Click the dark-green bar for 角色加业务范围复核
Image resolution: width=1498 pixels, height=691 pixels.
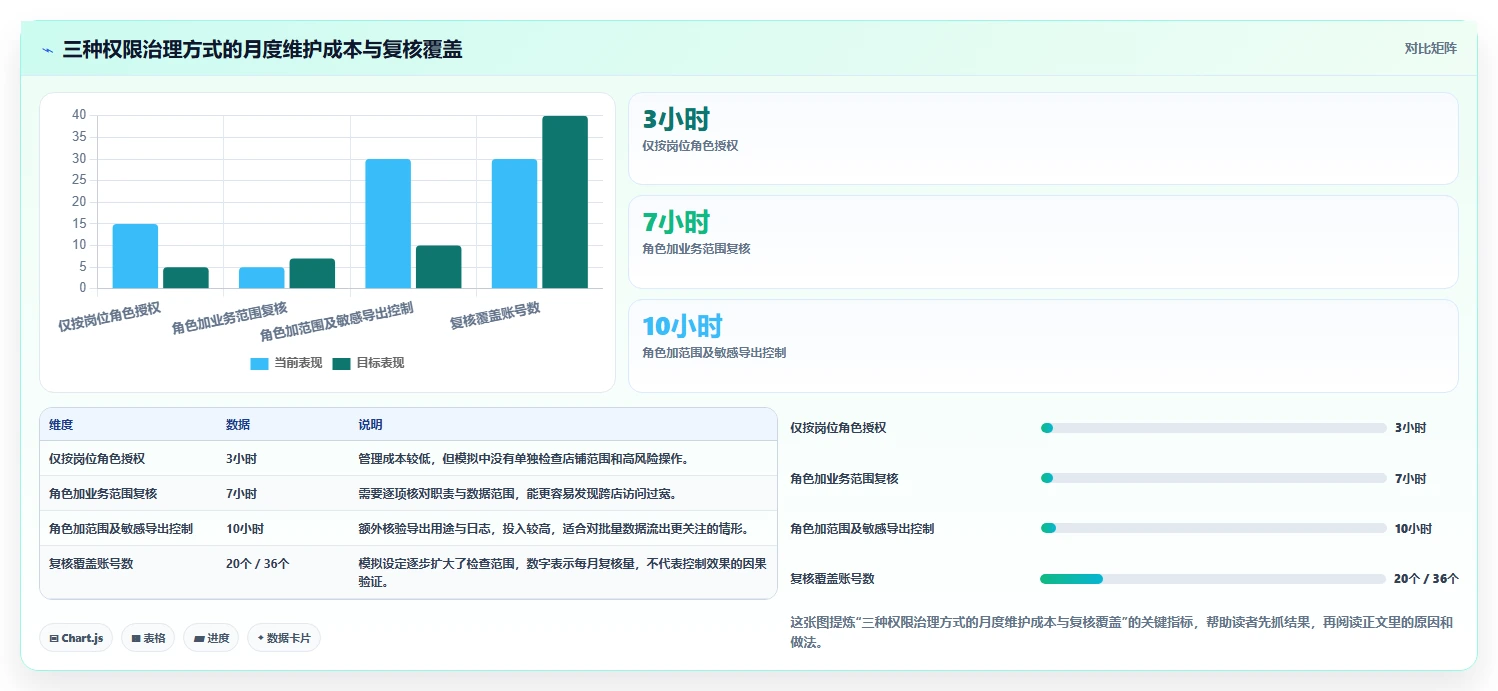coord(312,274)
